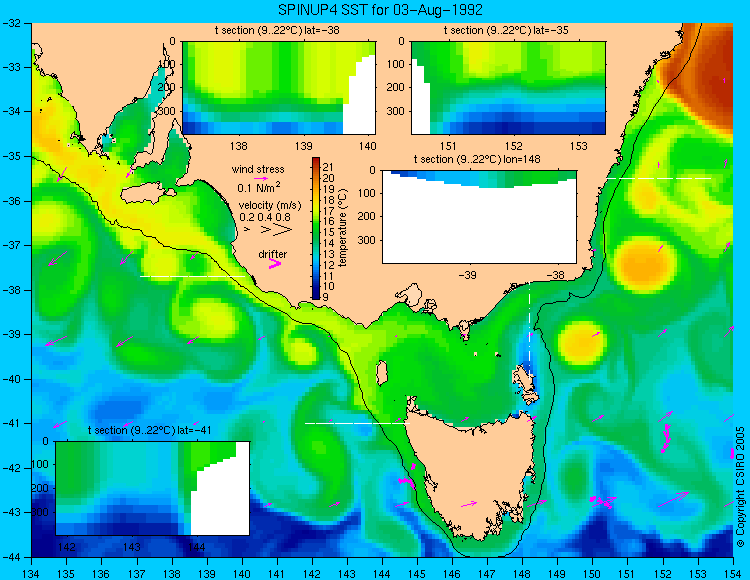Select the lat=-41 temperature section inset plot

(x=153, y=488)
